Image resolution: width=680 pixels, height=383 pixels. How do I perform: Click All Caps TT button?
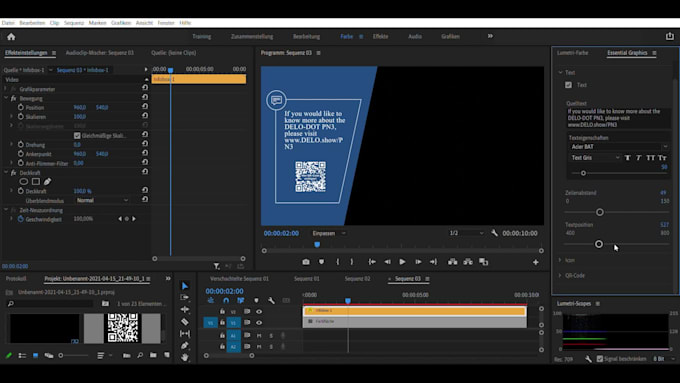click(x=651, y=158)
